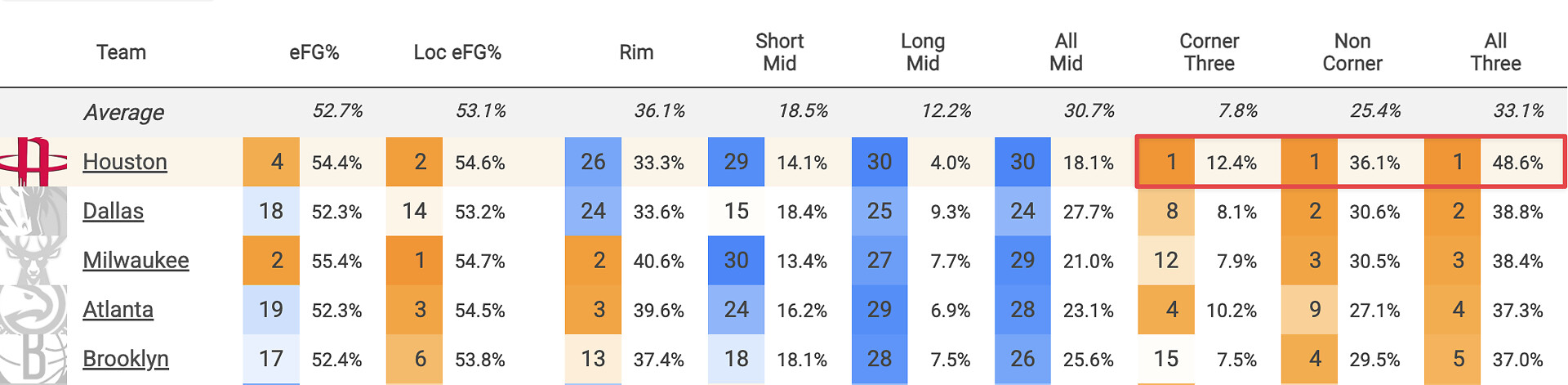Sort by the Rim column header
Image resolution: width=1568 pixels, height=385 pixels.
click(x=636, y=52)
